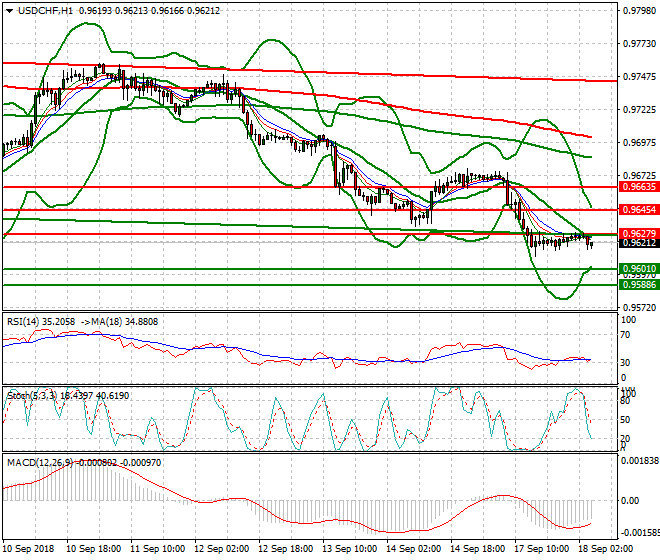The height and width of the screenshot is (560, 660).
Task: Click the 14 Sep 18:00 time axis label
Action: point(477,549)
